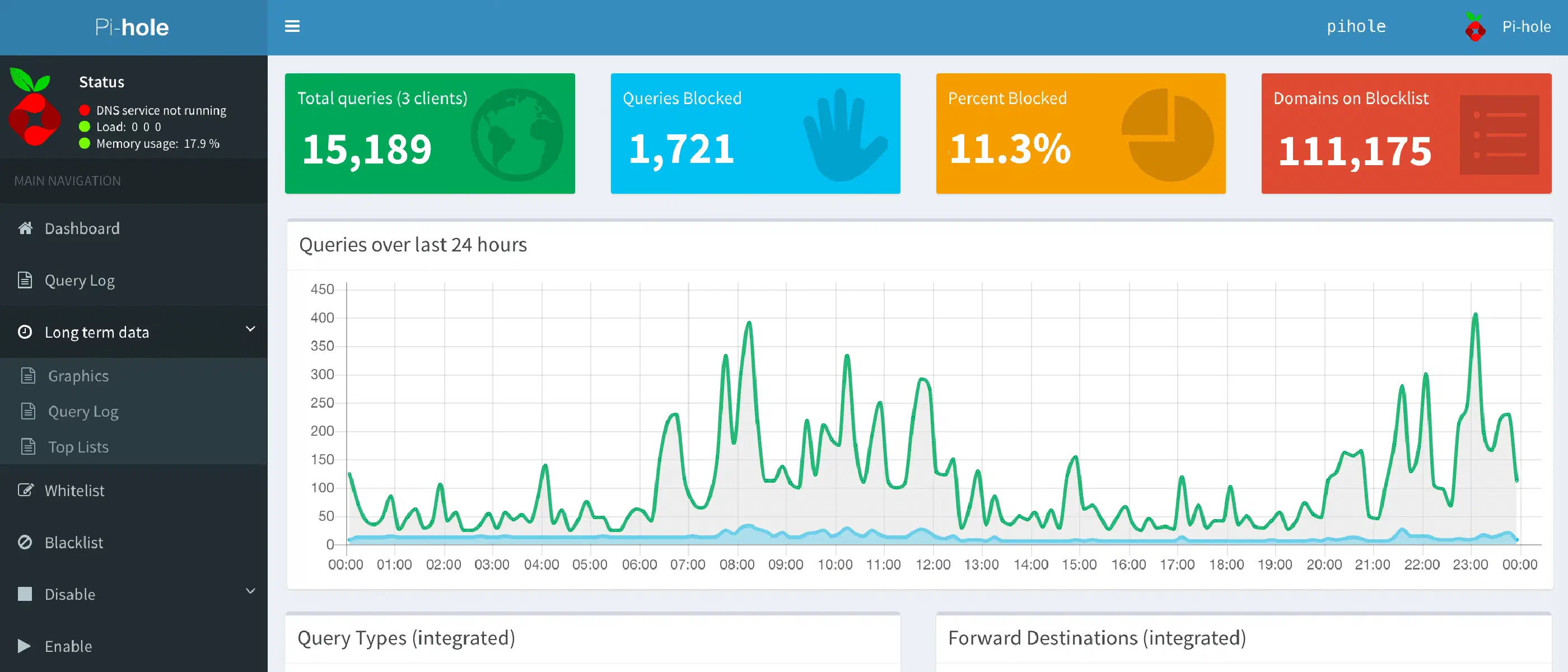Enable Pi-hole blocking via the Enable play item
The image size is (1568, 672).
pos(68,646)
